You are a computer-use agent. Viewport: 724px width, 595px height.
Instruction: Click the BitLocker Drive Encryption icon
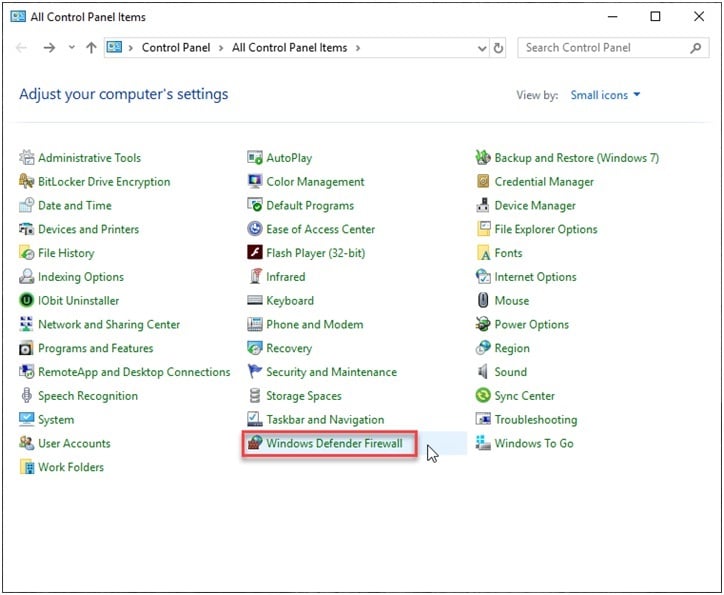(26, 181)
